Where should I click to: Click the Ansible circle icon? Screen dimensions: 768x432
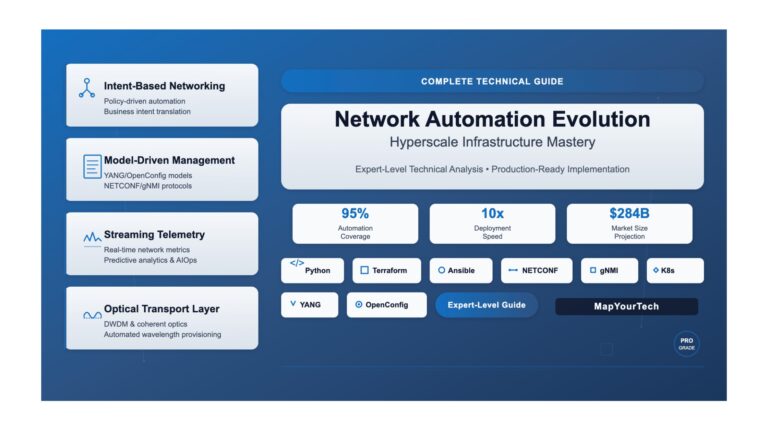pos(442,271)
